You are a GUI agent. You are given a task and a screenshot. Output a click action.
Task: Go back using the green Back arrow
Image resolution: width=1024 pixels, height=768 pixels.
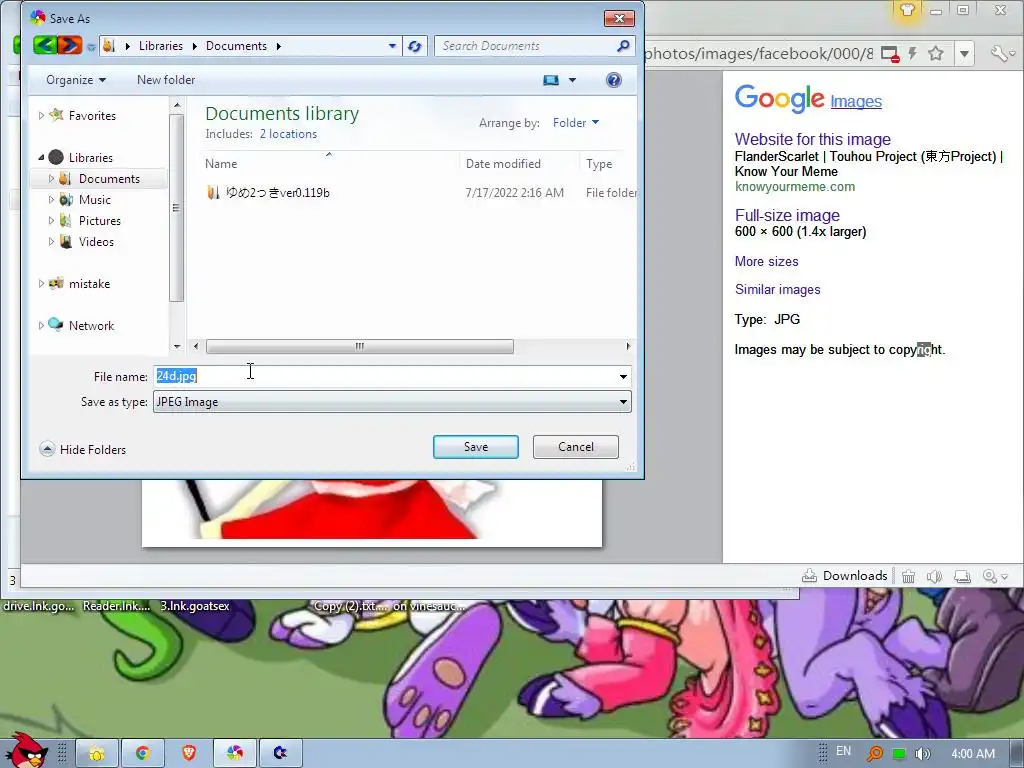pyautogui.click(x=44, y=45)
